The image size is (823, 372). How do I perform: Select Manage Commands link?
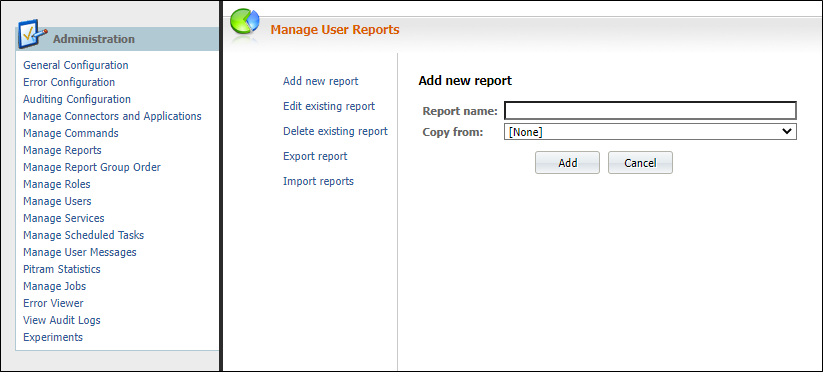[71, 133]
